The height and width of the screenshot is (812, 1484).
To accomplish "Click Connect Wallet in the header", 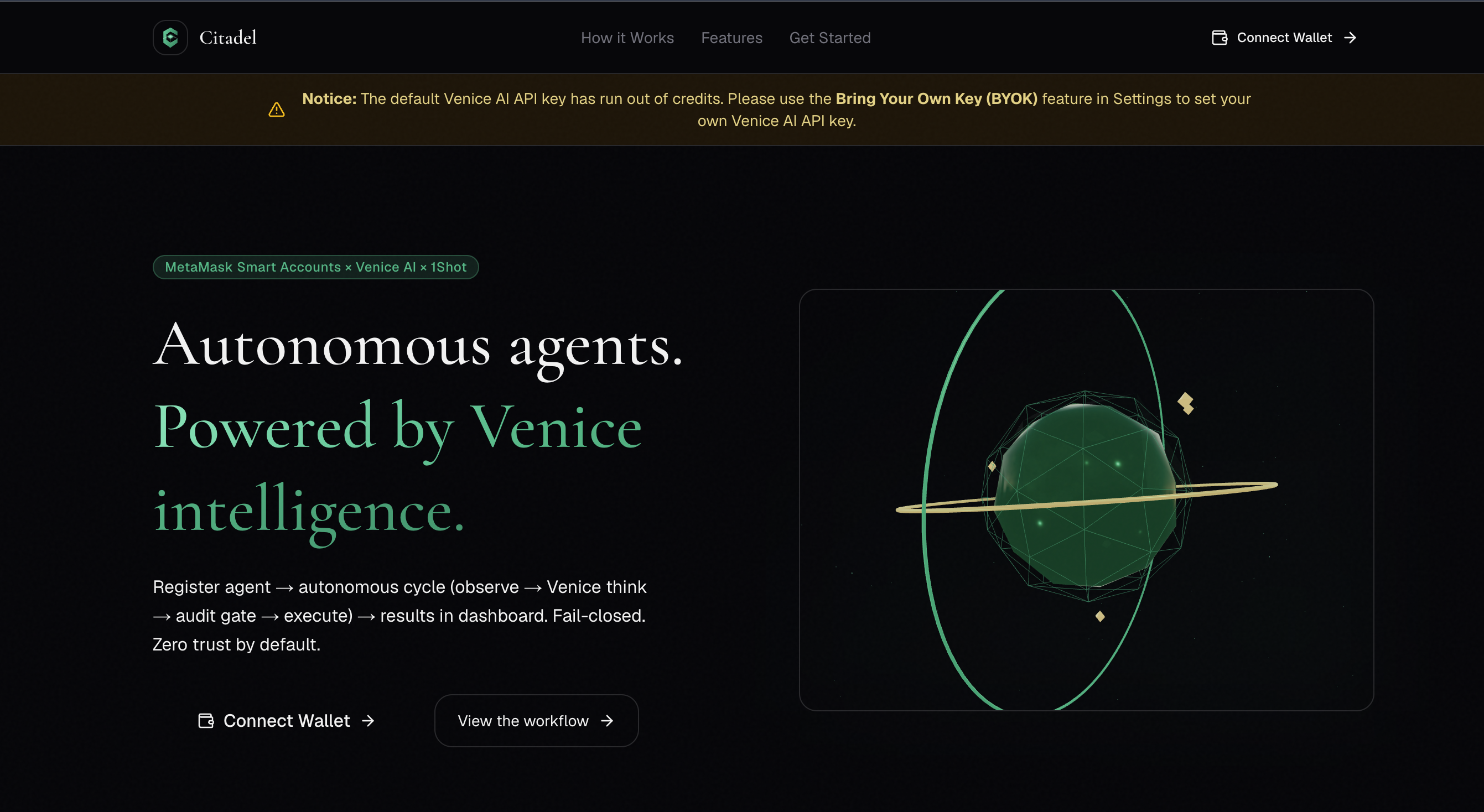I will coord(1284,38).
